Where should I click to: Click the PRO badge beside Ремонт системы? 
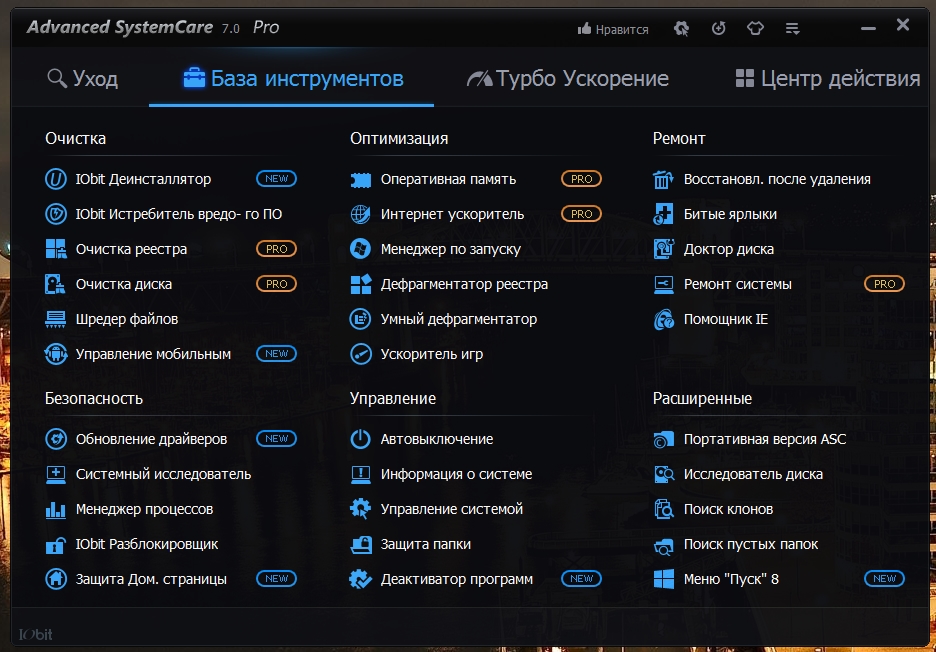click(x=884, y=285)
